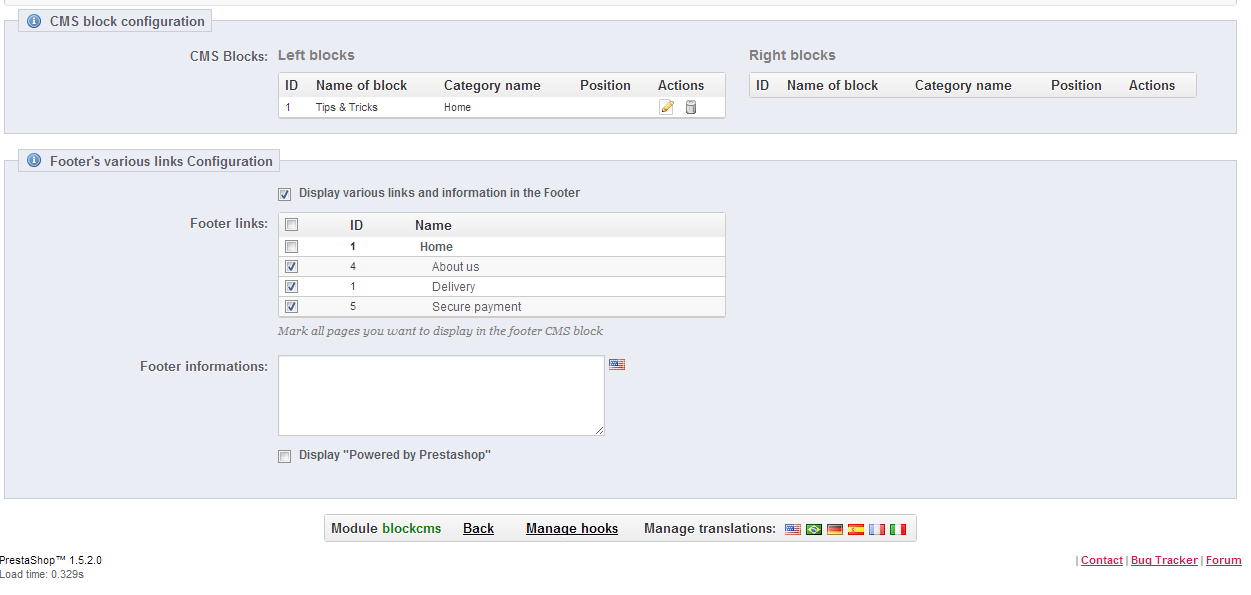Open the Forum footer link
This screenshot has height=595, width=1251.
1224,561
